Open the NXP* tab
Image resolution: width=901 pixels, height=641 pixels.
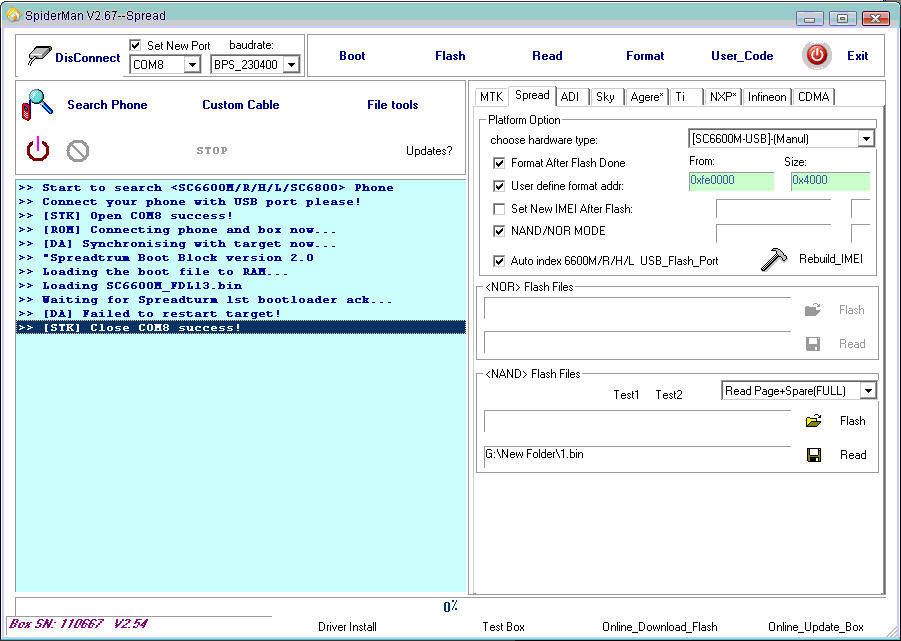[723, 96]
